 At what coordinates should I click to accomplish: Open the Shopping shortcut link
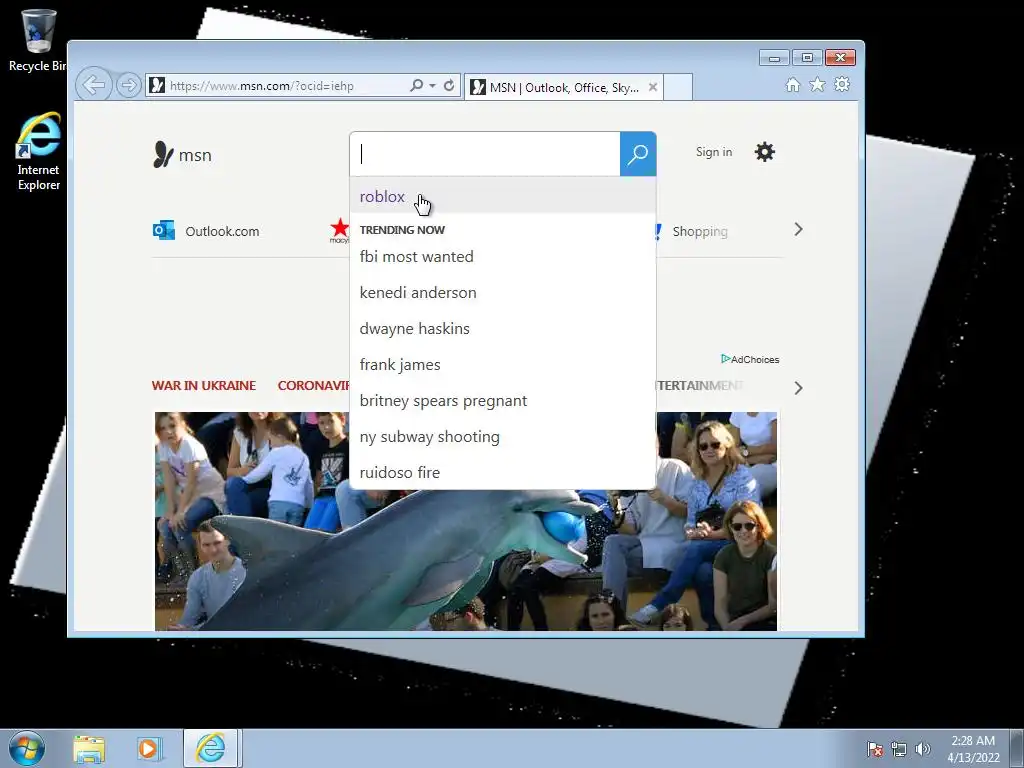(x=700, y=231)
